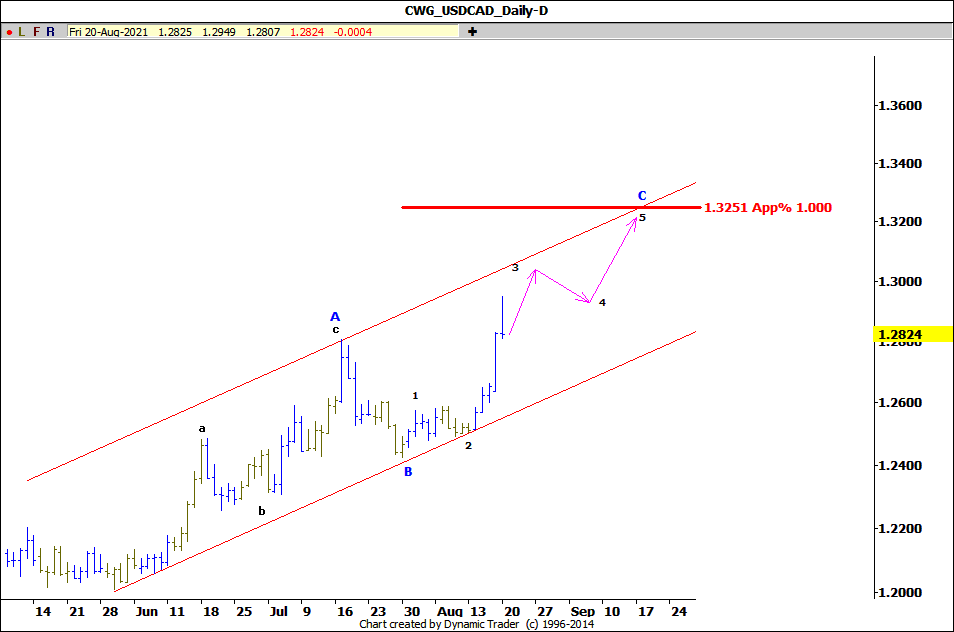
Task: Click the low value 1.2807 in the data bar
Action: pyautogui.click(x=263, y=32)
